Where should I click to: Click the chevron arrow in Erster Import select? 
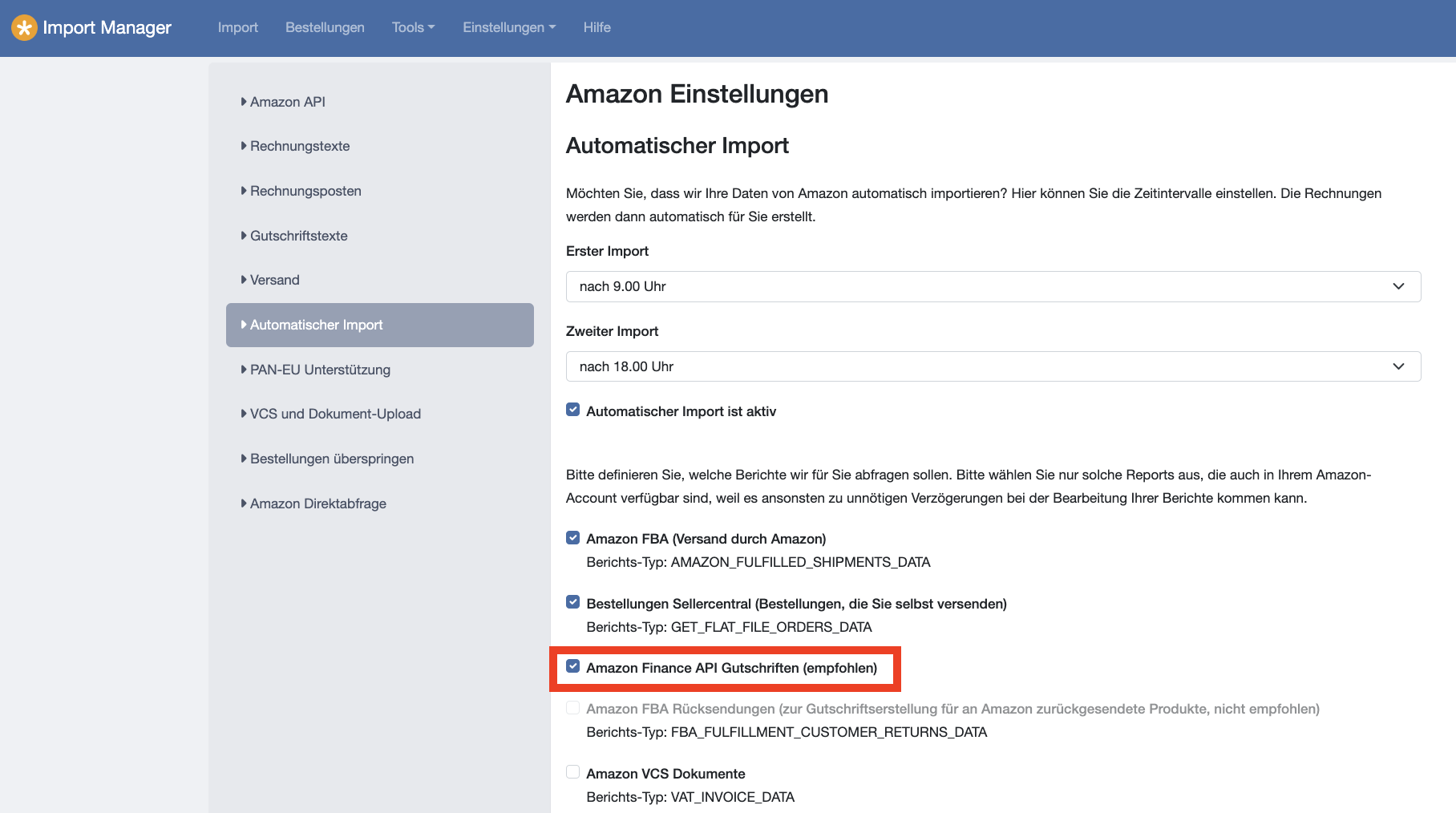tap(1398, 286)
